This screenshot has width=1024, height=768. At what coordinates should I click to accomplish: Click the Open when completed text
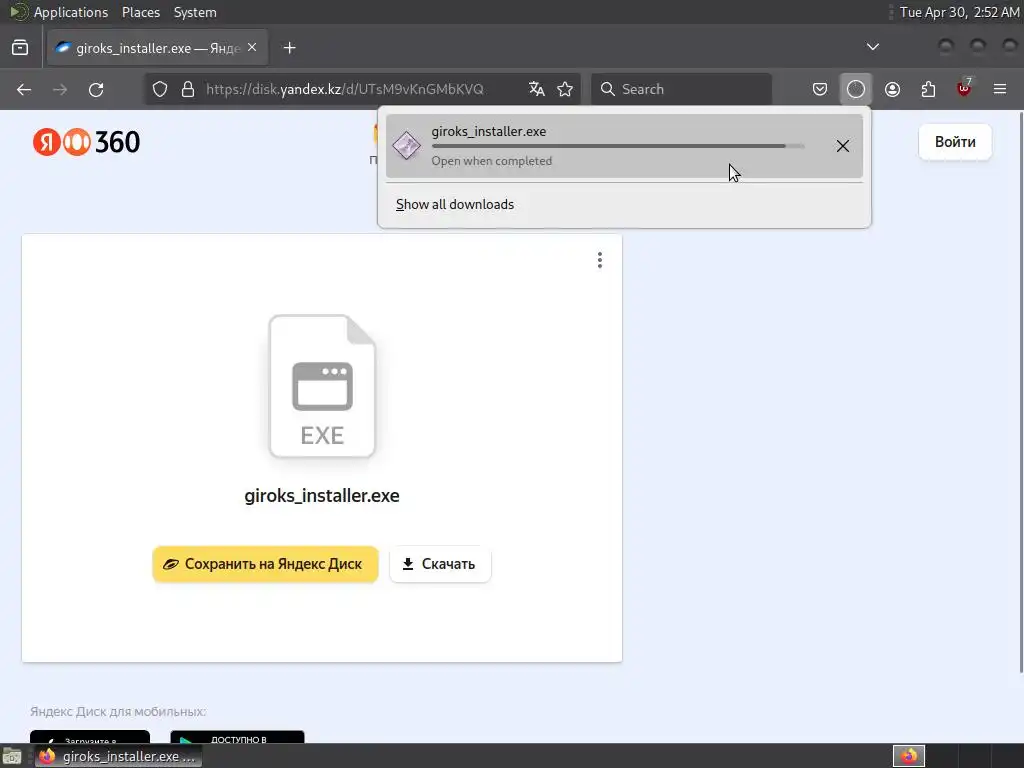pyautogui.click(x=491, y=161)
